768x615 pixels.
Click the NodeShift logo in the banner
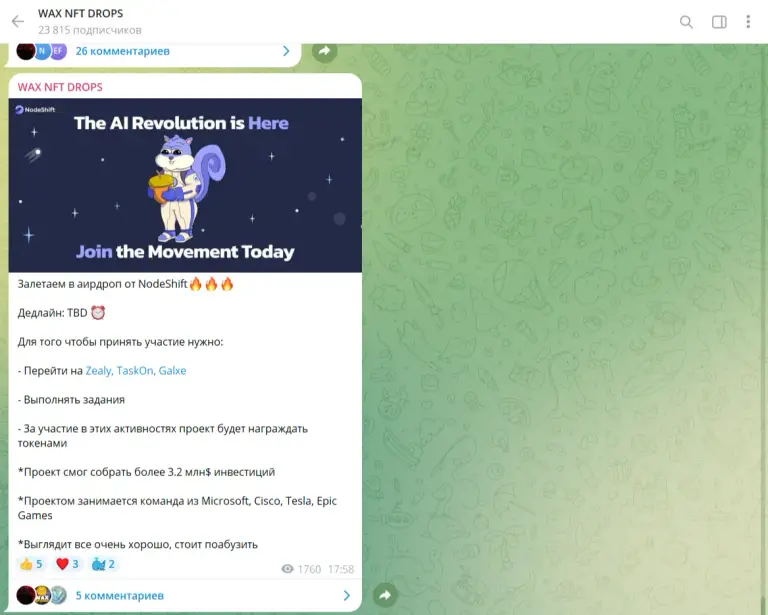(35, 110)
